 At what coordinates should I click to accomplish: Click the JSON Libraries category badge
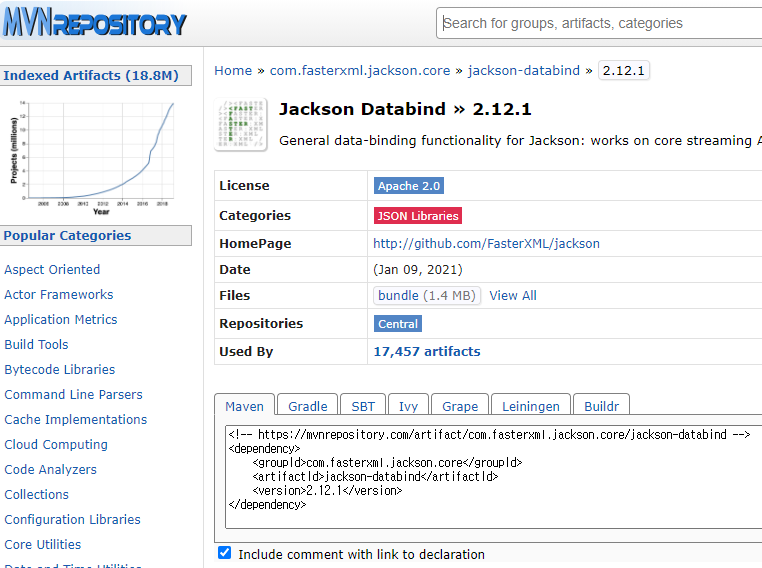pos(418,216)
